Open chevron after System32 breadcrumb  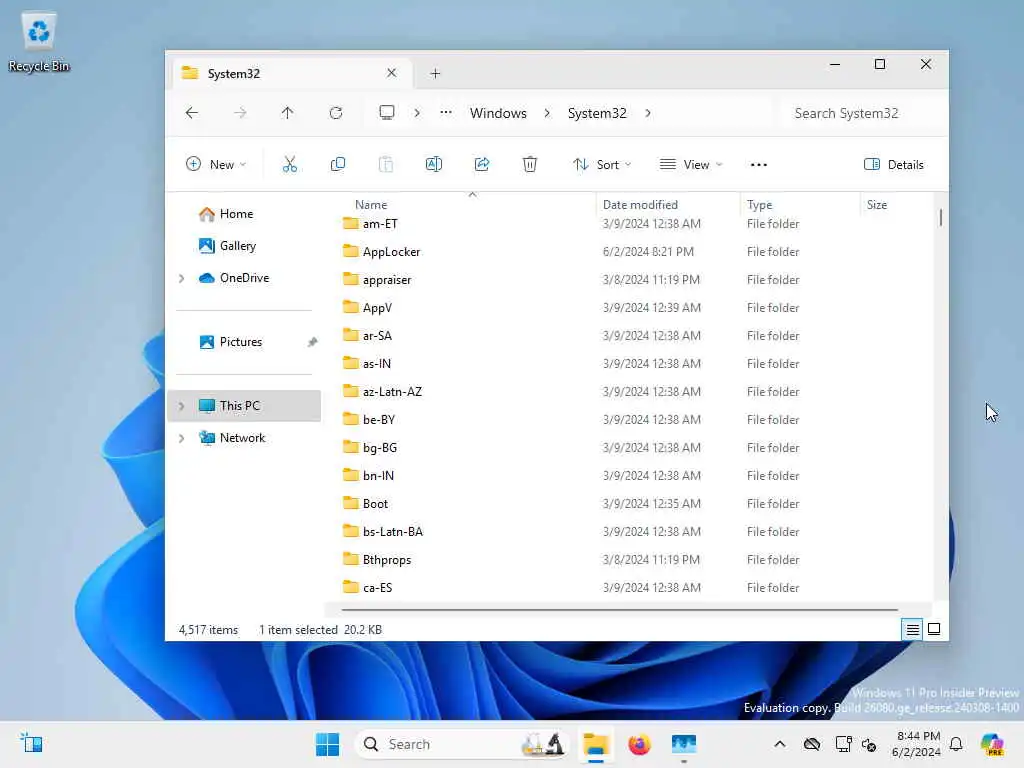(648, 113)
